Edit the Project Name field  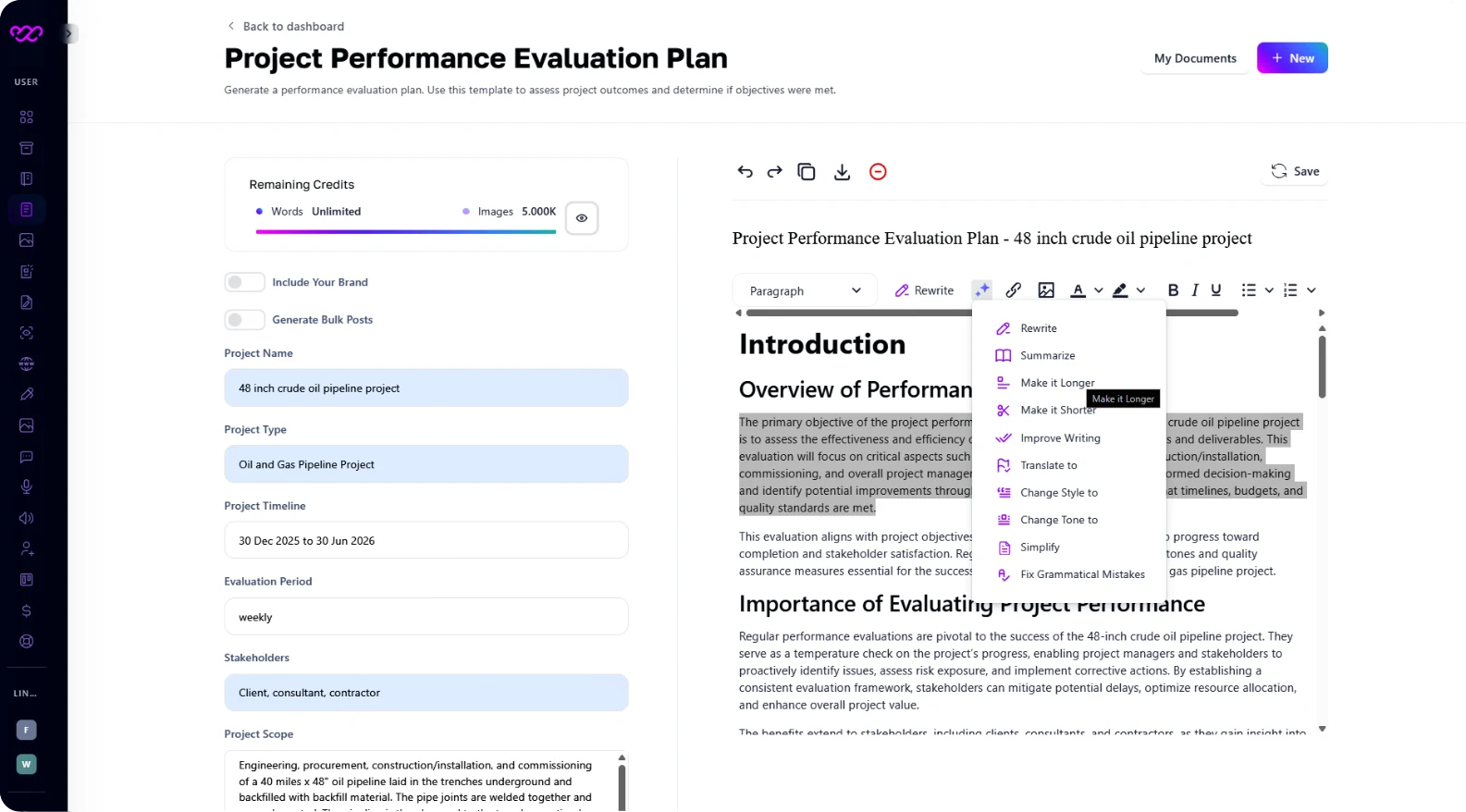pyautogui.click(x=426, y=388)
